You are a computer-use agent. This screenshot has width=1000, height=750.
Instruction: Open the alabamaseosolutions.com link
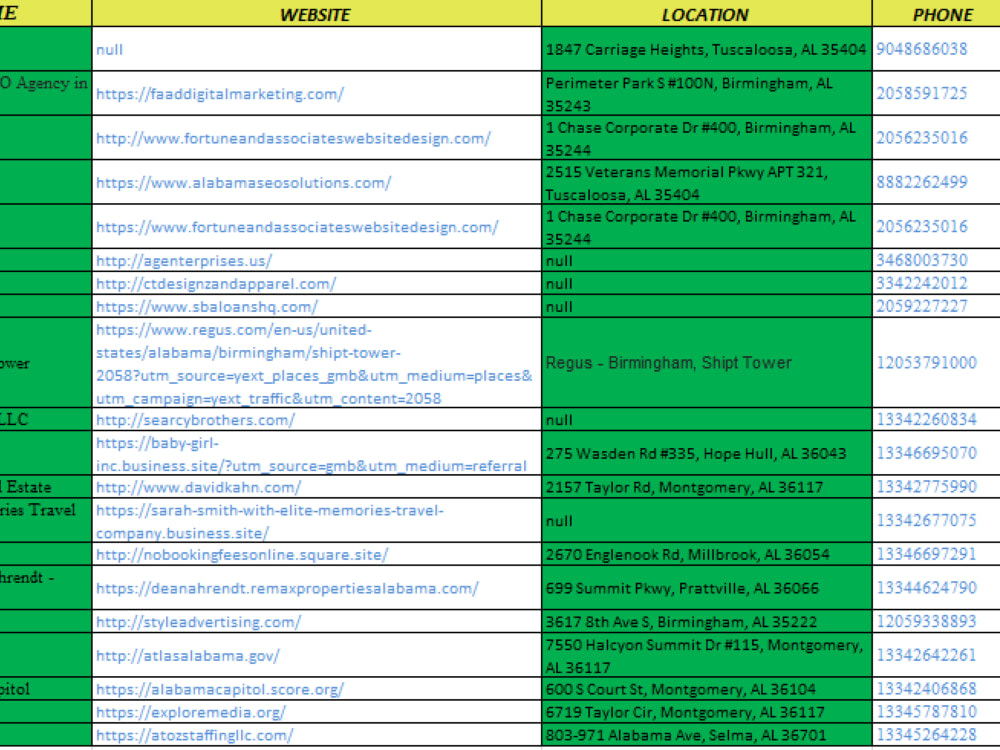(244, 183)
